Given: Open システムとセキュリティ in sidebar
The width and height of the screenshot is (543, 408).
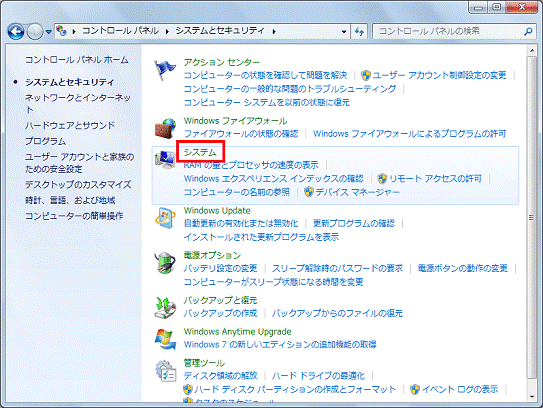Looking at the screenshot, I should pos(69,82).
